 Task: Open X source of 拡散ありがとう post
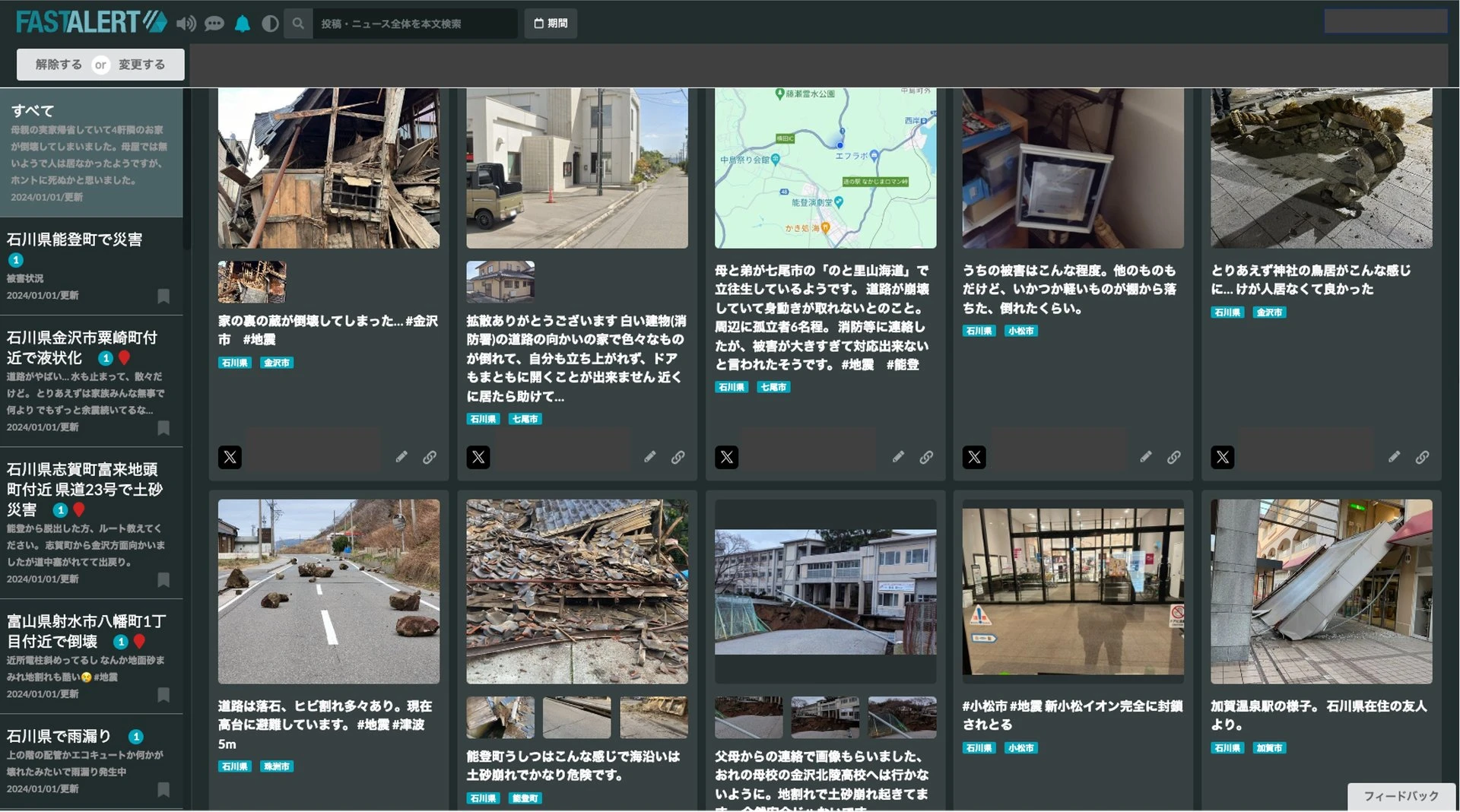[478, 457]
